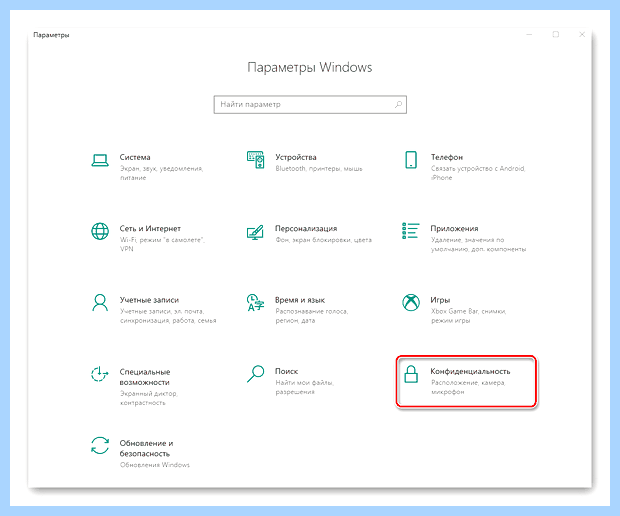620x516 pixels.
Task: Click the search magnifier in Найти параметр
Action: (398, 104)
